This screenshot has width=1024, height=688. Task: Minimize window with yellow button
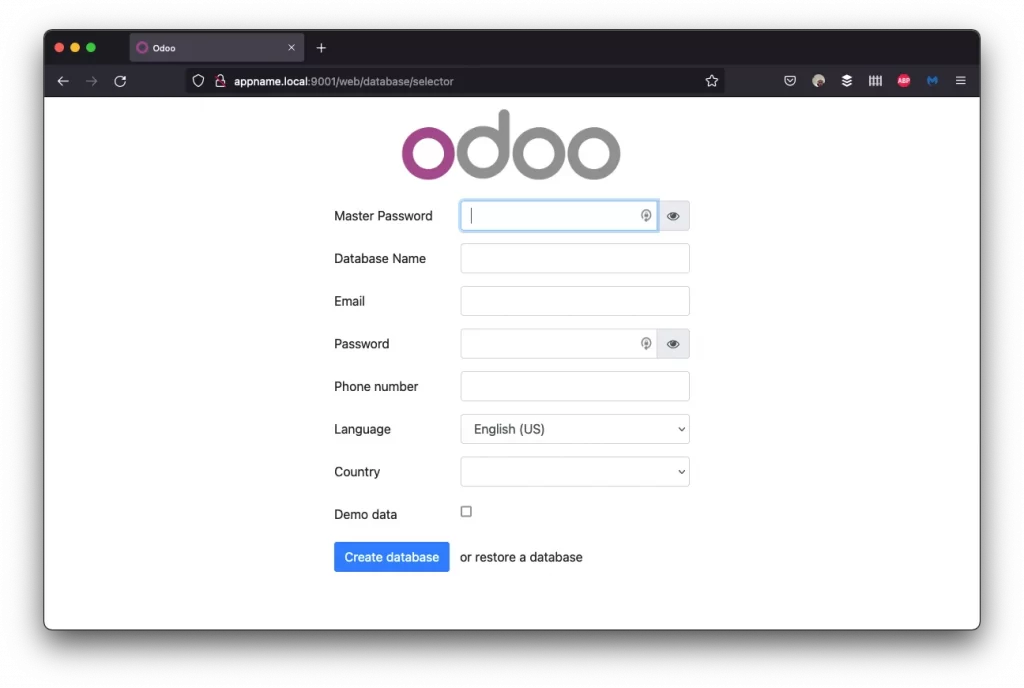pos(75,48)
